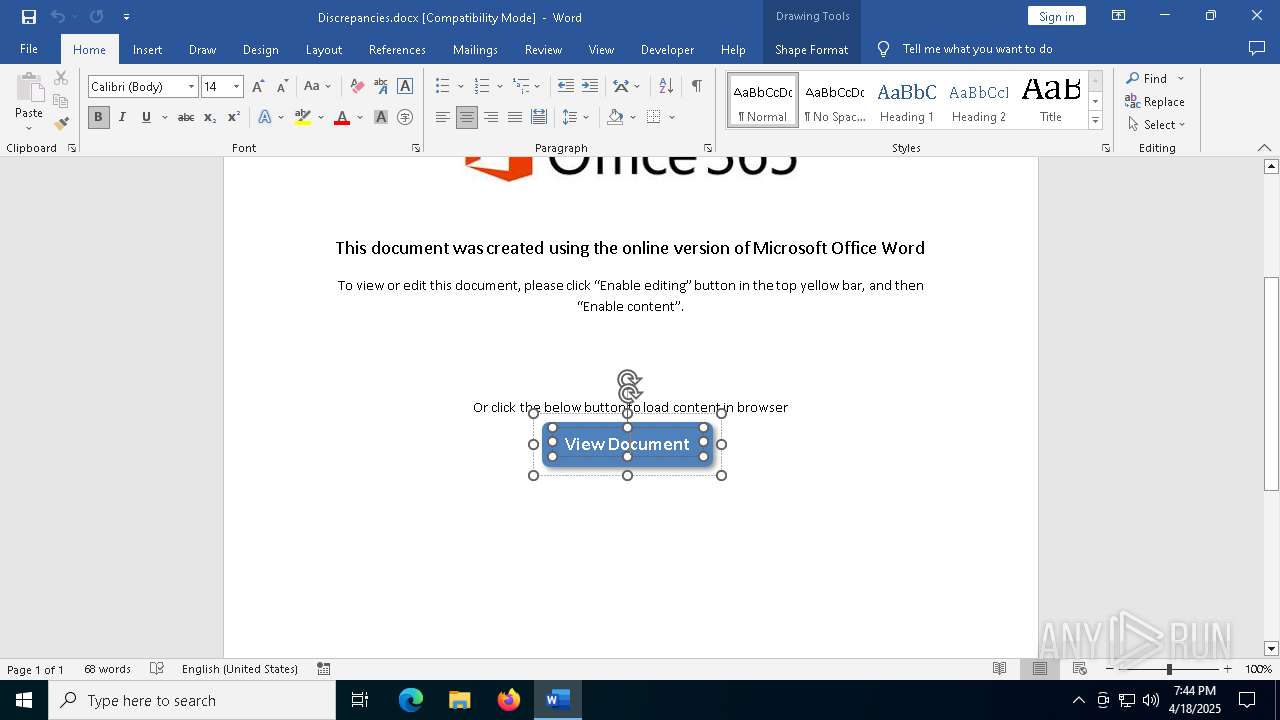The image size is (1280, 720).
Task: Switch to Web Layout view
Action: (1080, 669)
